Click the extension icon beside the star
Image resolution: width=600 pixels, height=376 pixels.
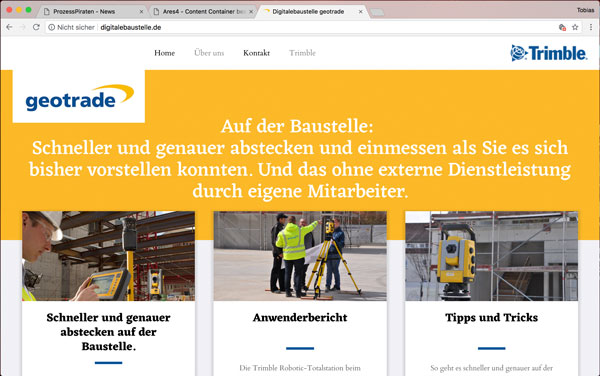(562, 27)
